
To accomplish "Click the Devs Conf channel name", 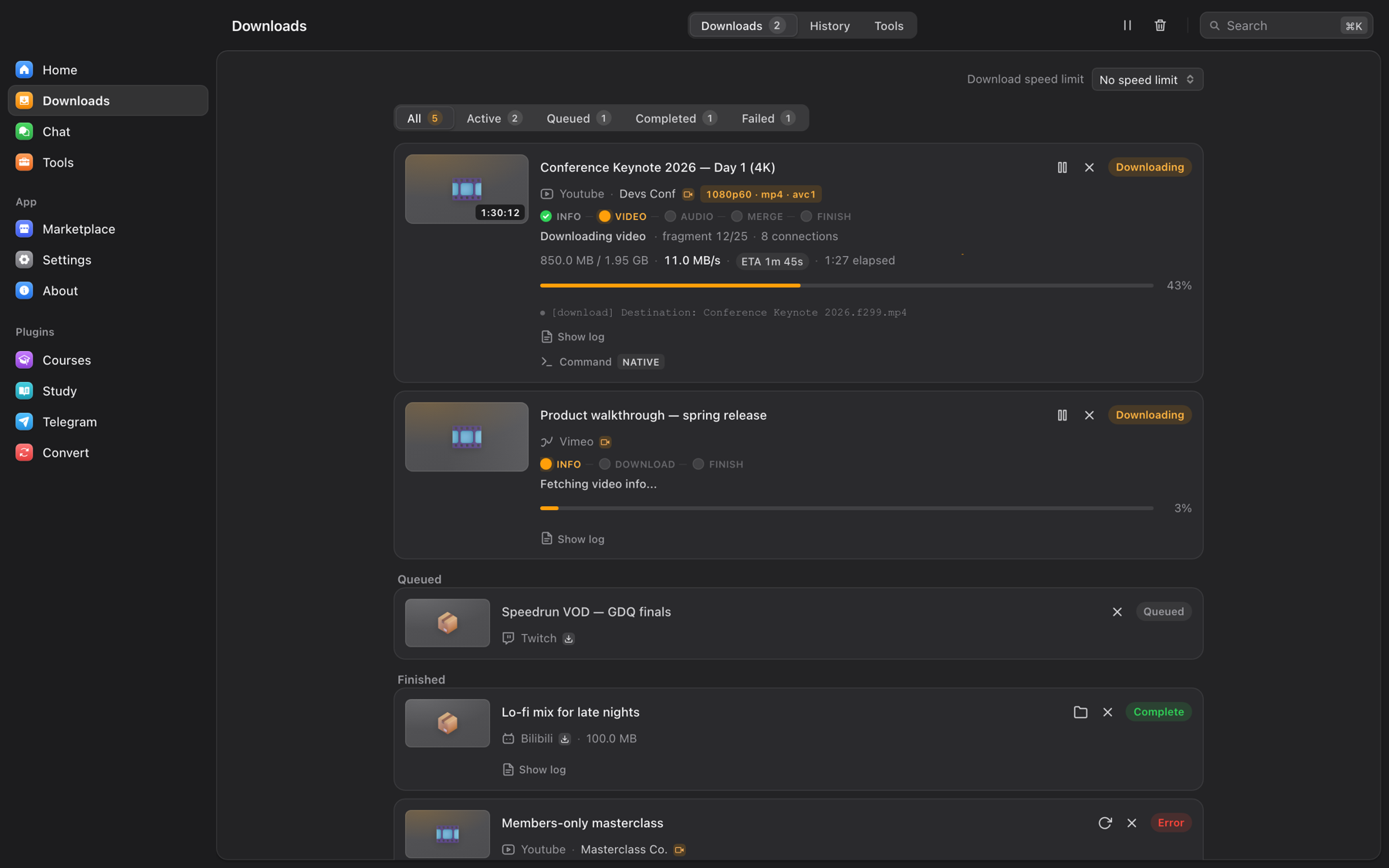I will pyautogui.click(x=647, y=194).
